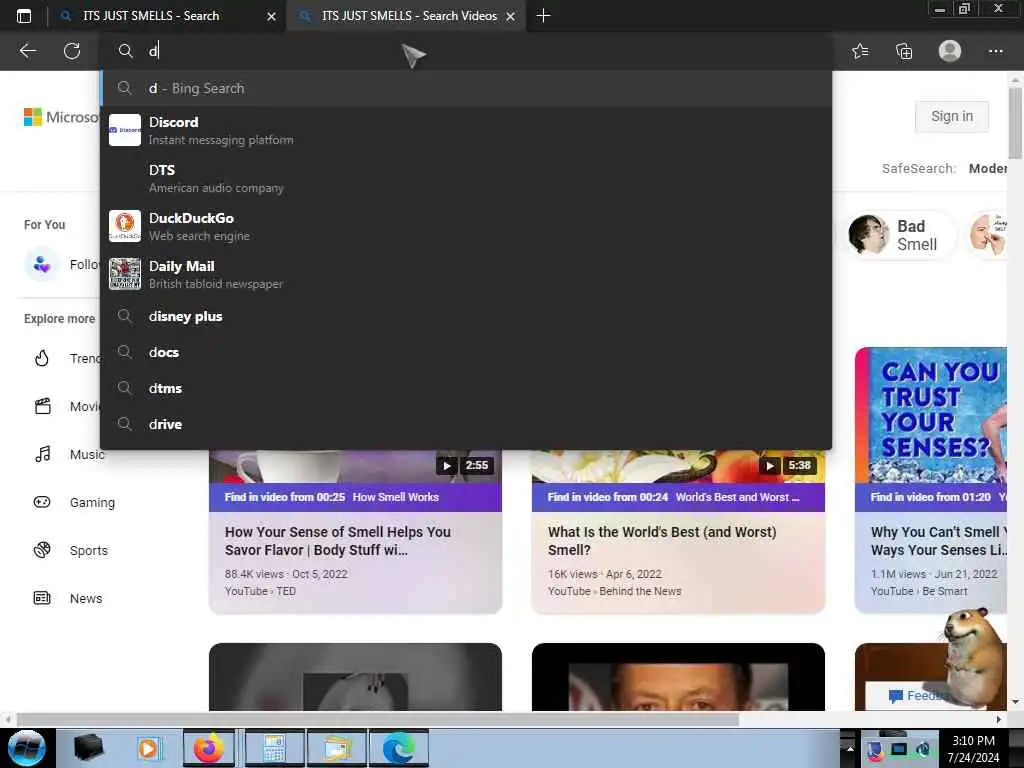This screenshot has width=1024, height=768.
Task: Open a new tab with plus button
Action: coord(543,16)
